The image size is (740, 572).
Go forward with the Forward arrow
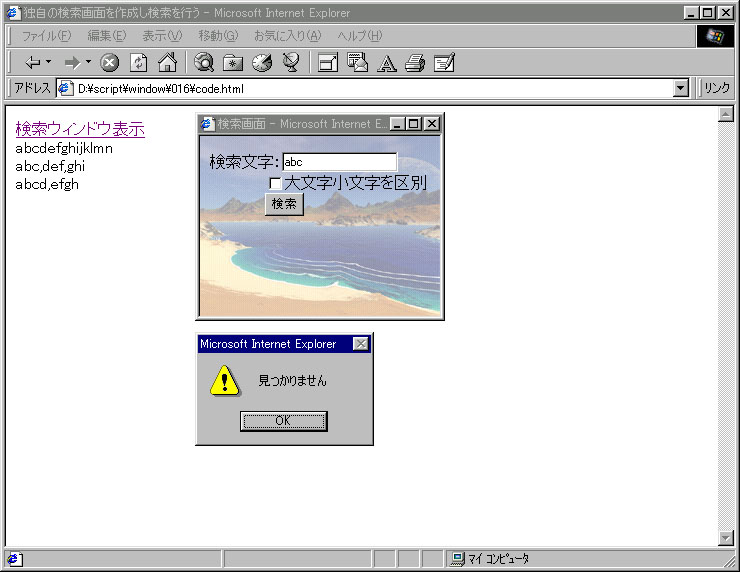click(72, 62)
